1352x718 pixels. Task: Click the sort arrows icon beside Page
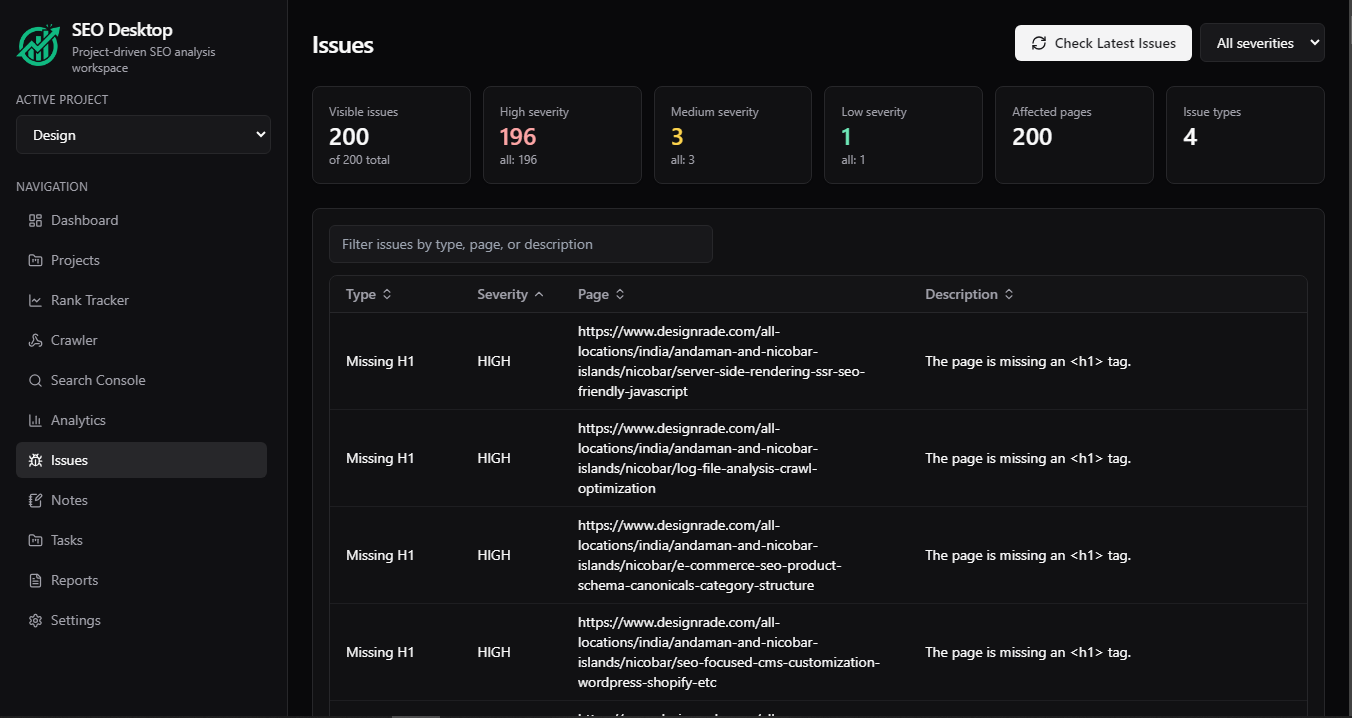620,294
